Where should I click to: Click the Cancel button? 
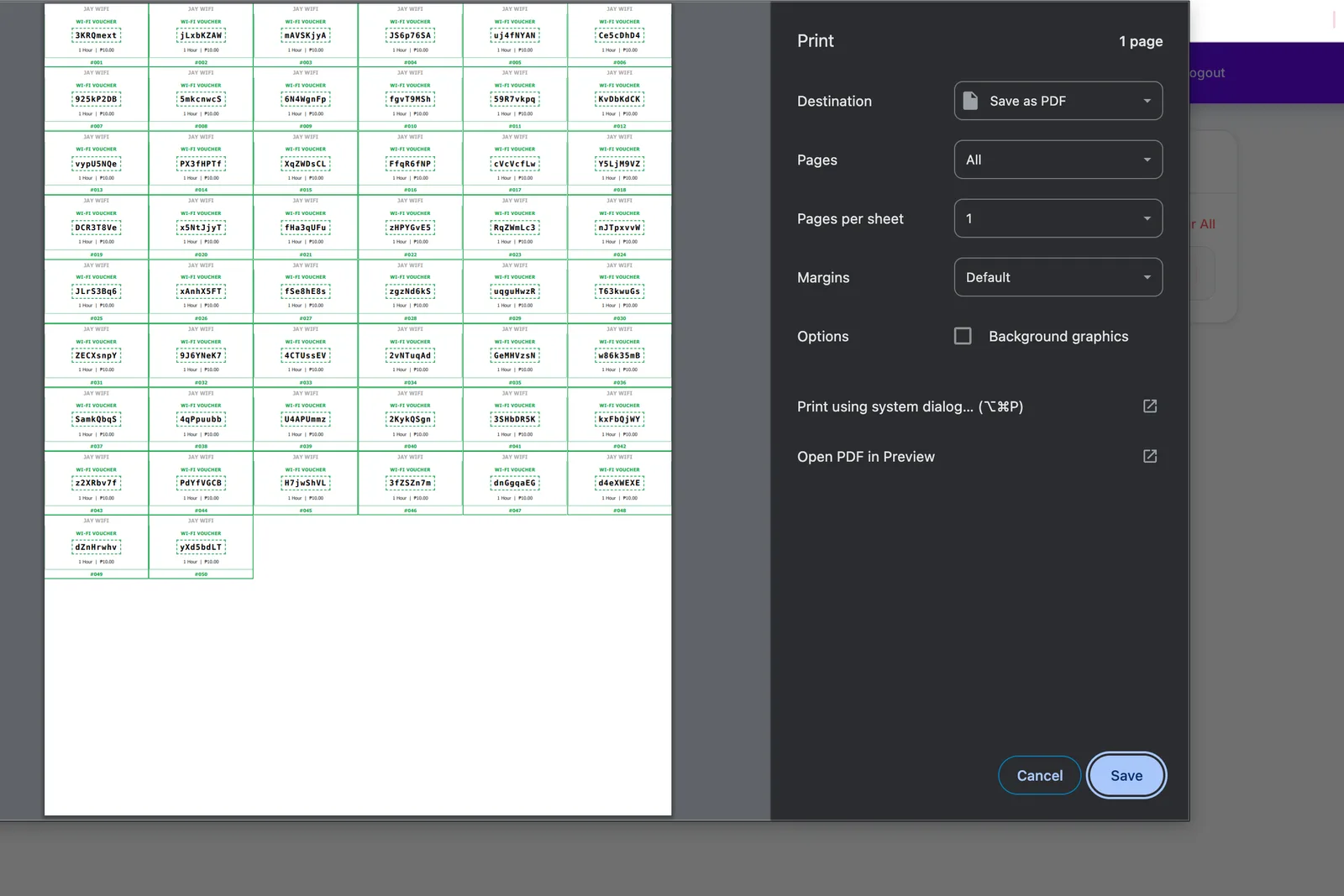click(1039, 776)
